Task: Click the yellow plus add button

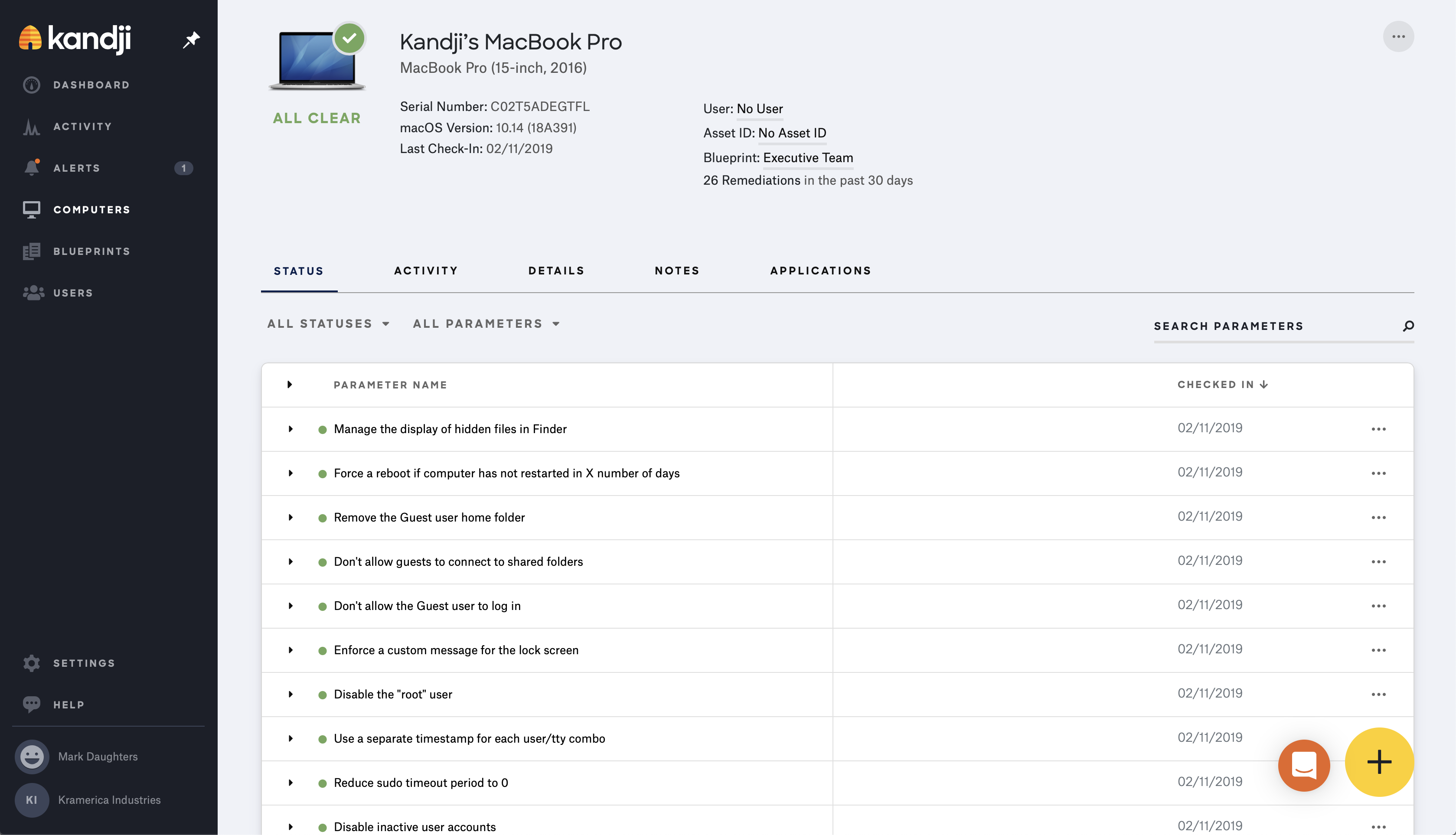Action: click(x=1378, y=762)
